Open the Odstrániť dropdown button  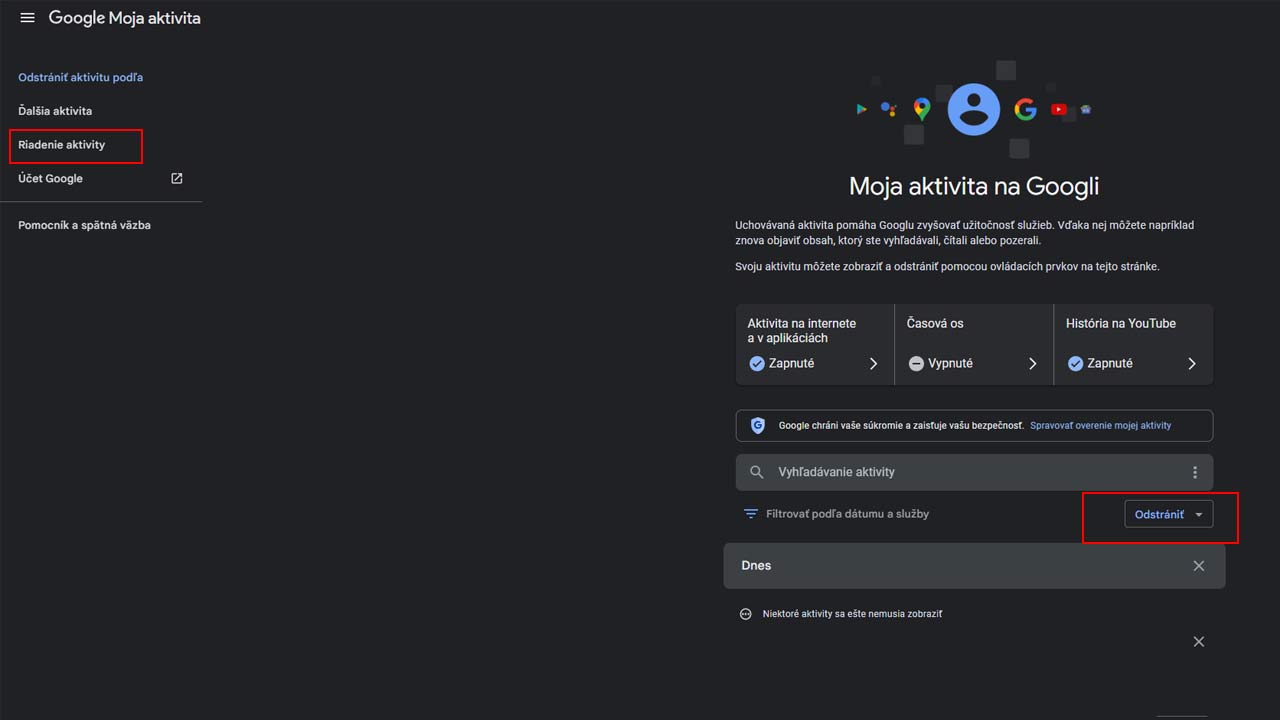1168,515
